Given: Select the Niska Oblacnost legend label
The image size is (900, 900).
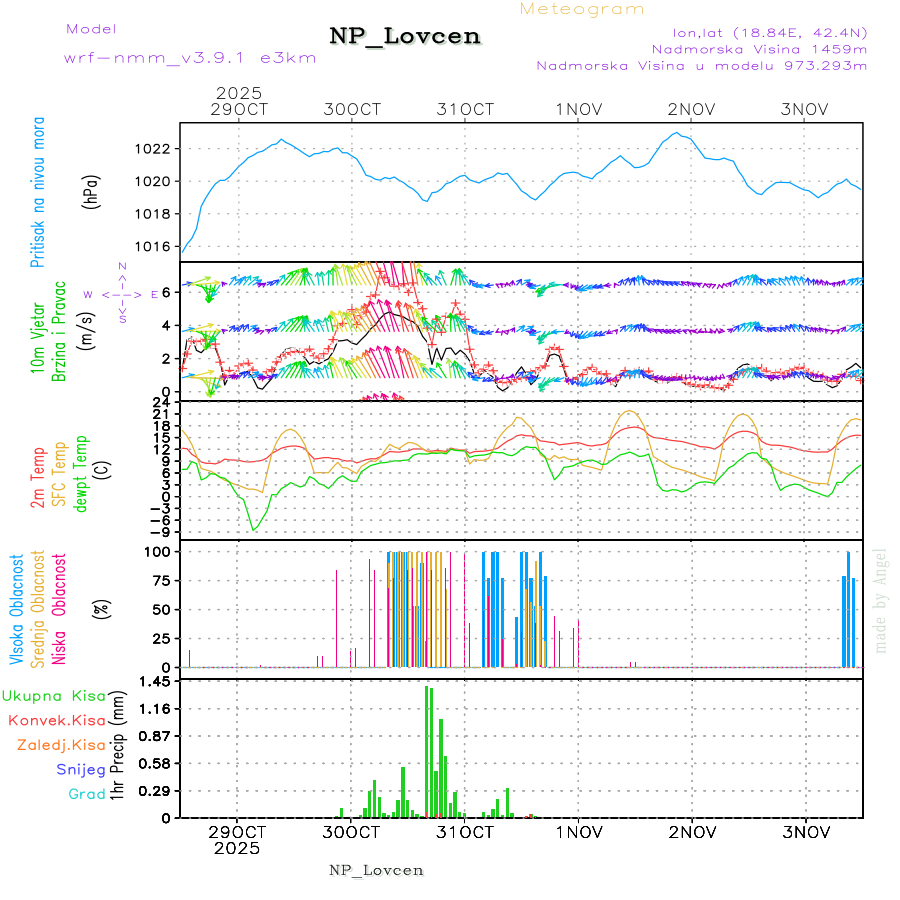Looking at the screenshot, I should pos(60,608).
